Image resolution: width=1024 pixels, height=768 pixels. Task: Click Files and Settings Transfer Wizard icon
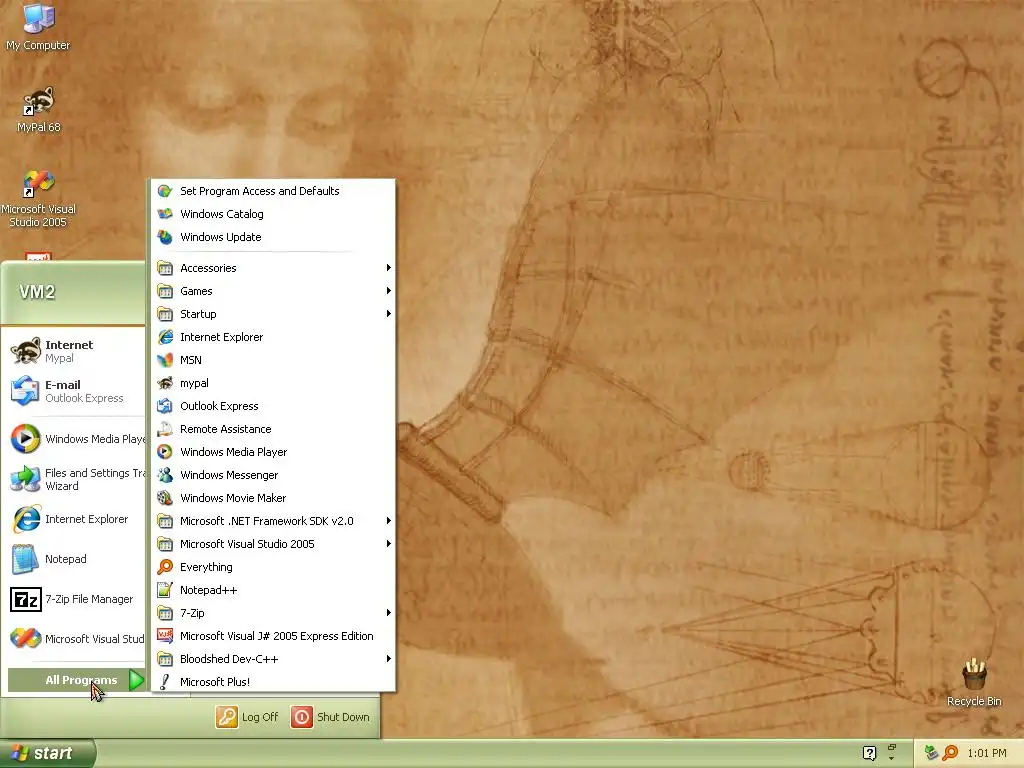[25, 479]
